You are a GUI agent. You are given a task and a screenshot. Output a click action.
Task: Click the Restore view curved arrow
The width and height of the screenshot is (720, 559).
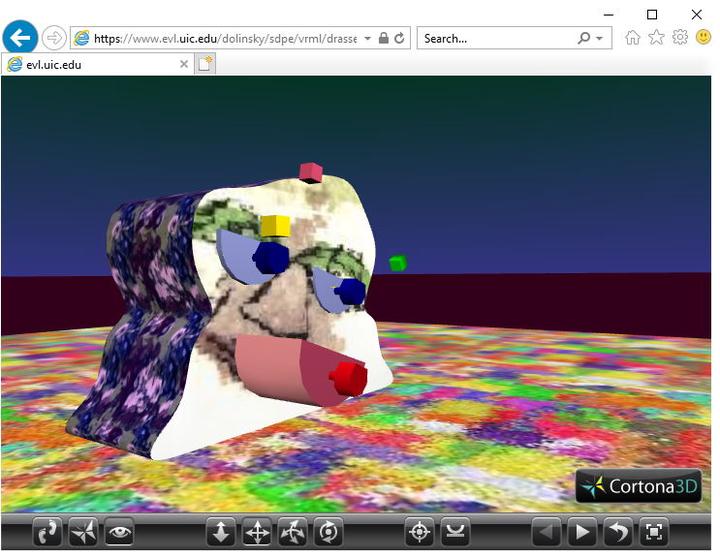click(x=618, y=532)
